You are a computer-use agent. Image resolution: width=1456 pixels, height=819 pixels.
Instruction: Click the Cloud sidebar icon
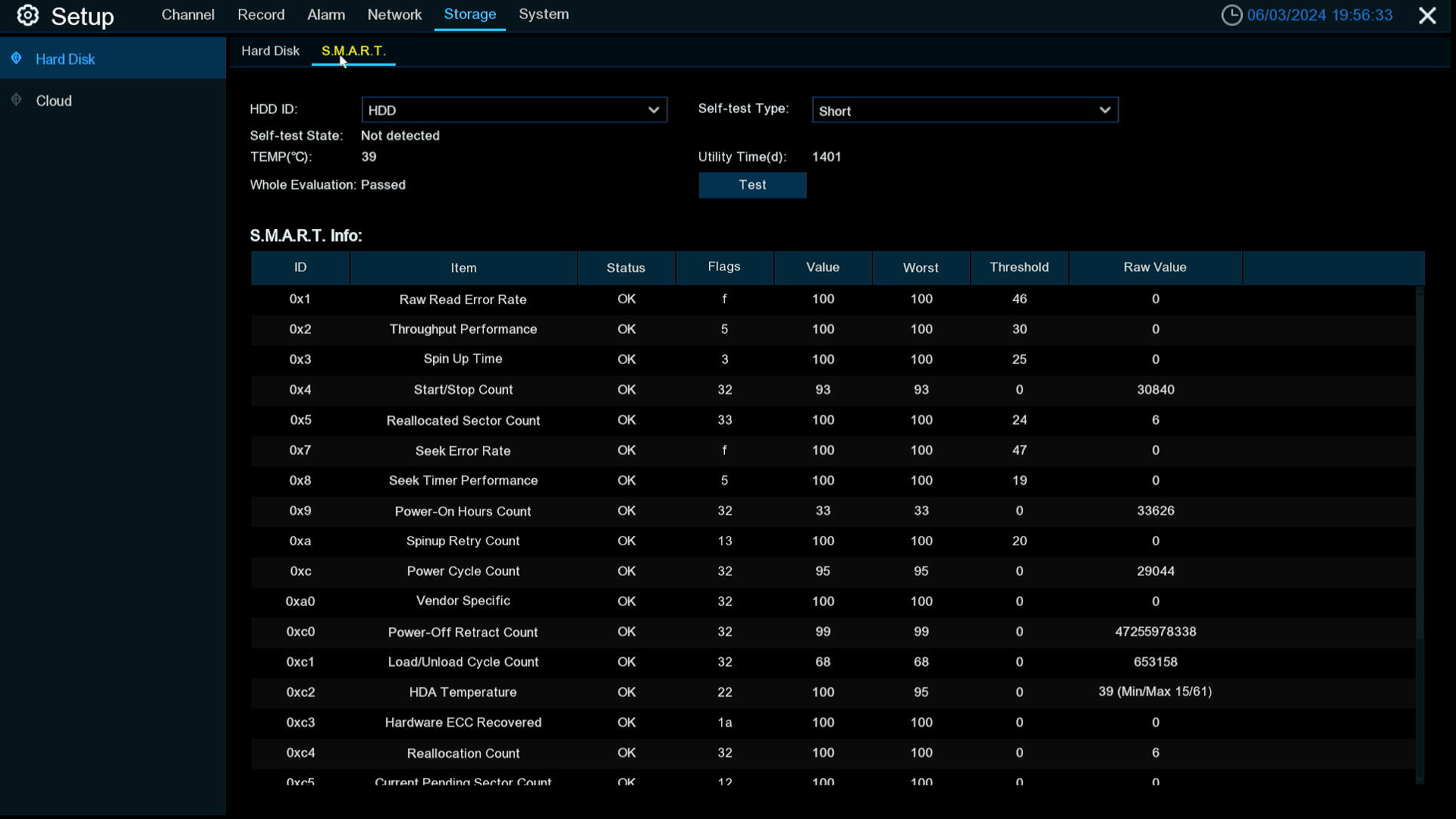click(x=16, y=100)
